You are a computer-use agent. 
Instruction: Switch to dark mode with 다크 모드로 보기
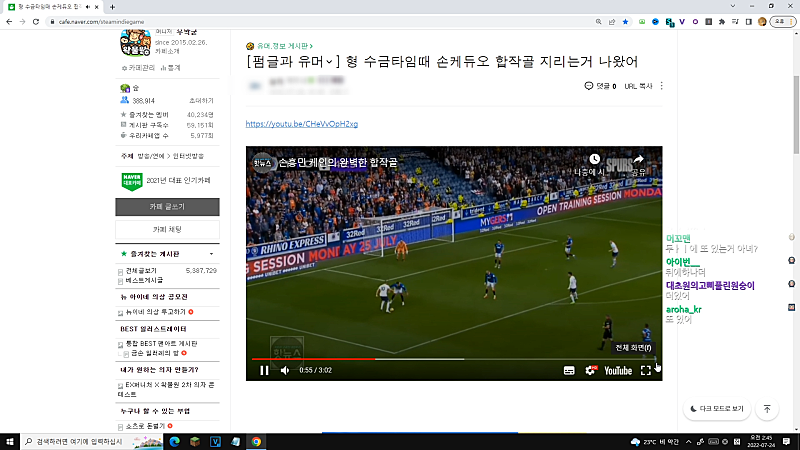(717, 409)
